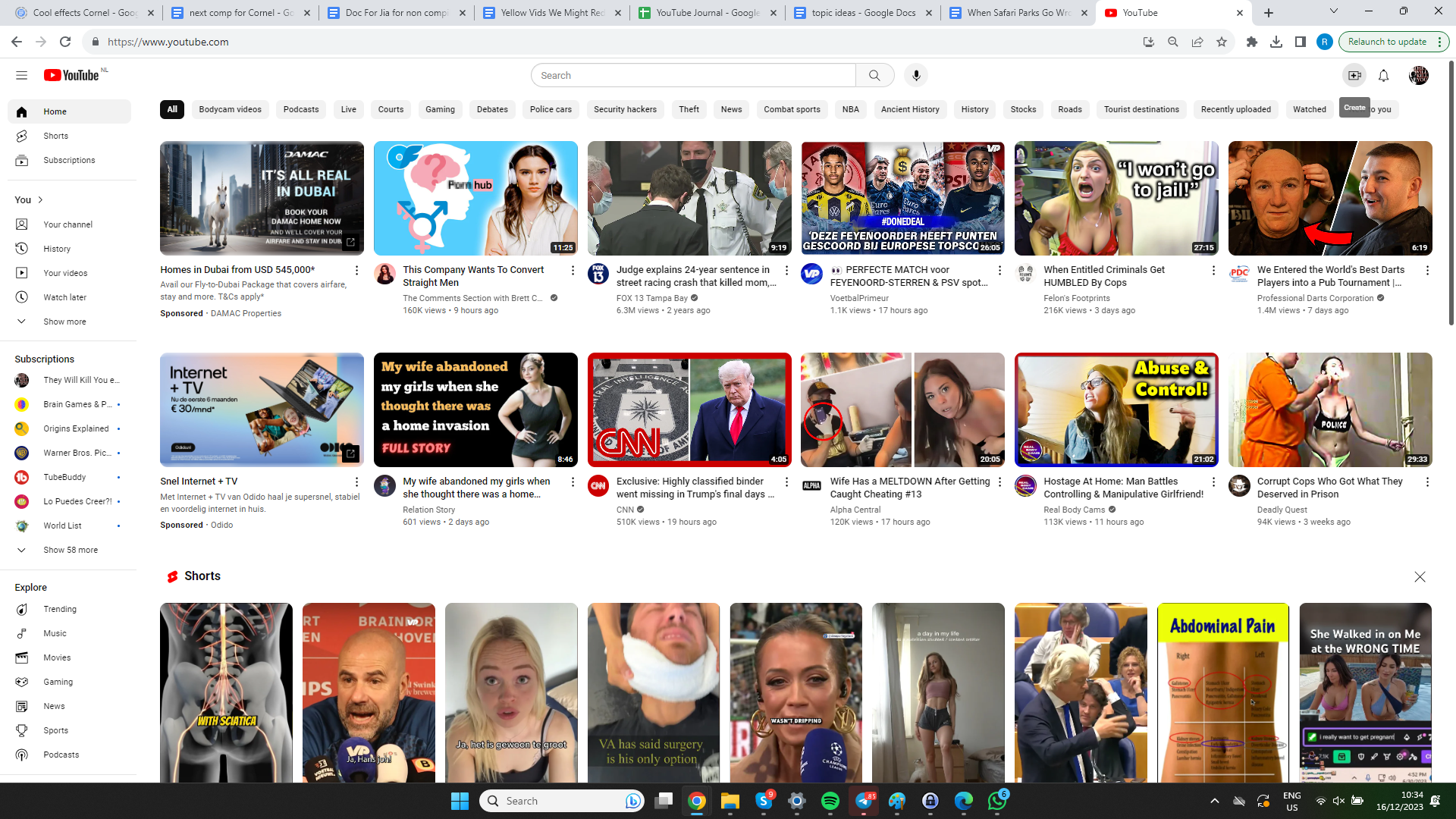Open WhatsApp from the taskbar
Viewport: 1456px width, 819px height.
(997, 801)
